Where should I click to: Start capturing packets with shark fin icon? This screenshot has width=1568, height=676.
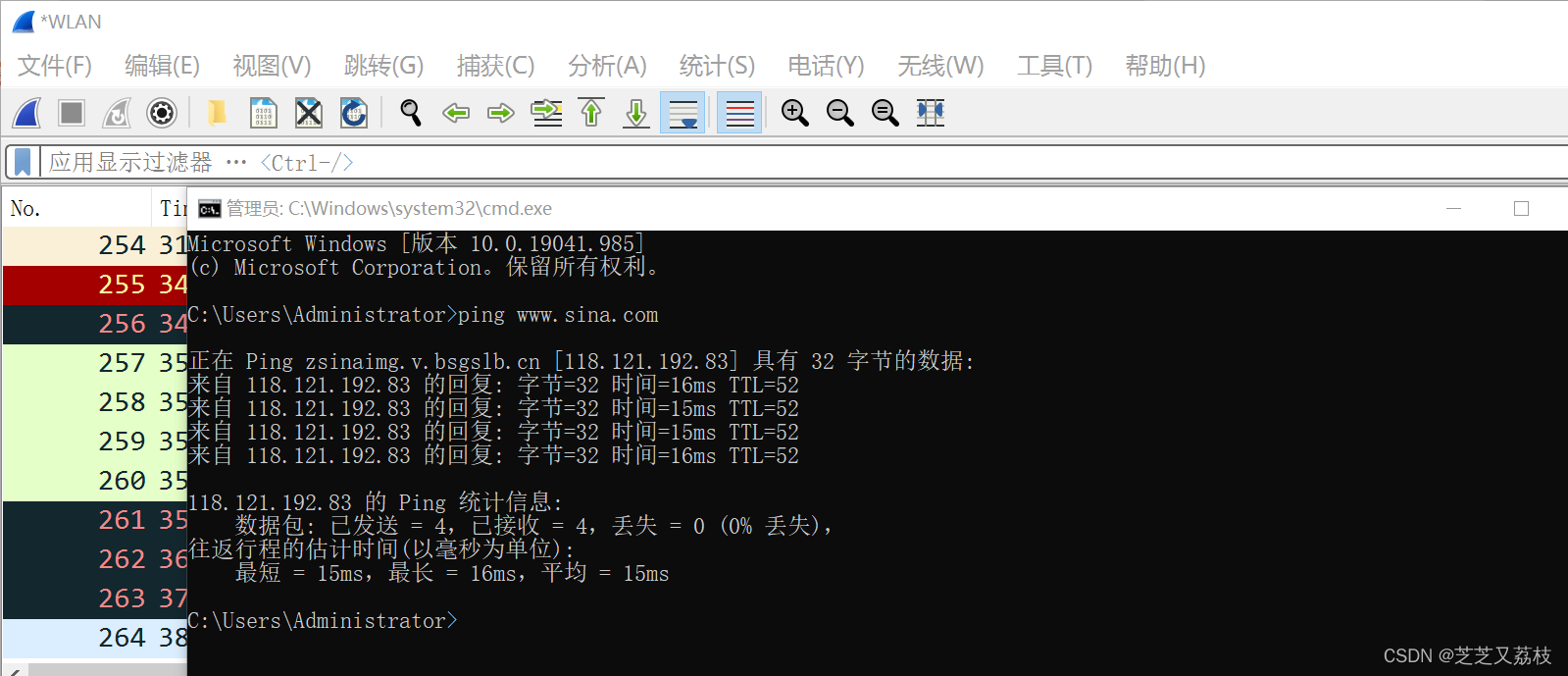27,113
